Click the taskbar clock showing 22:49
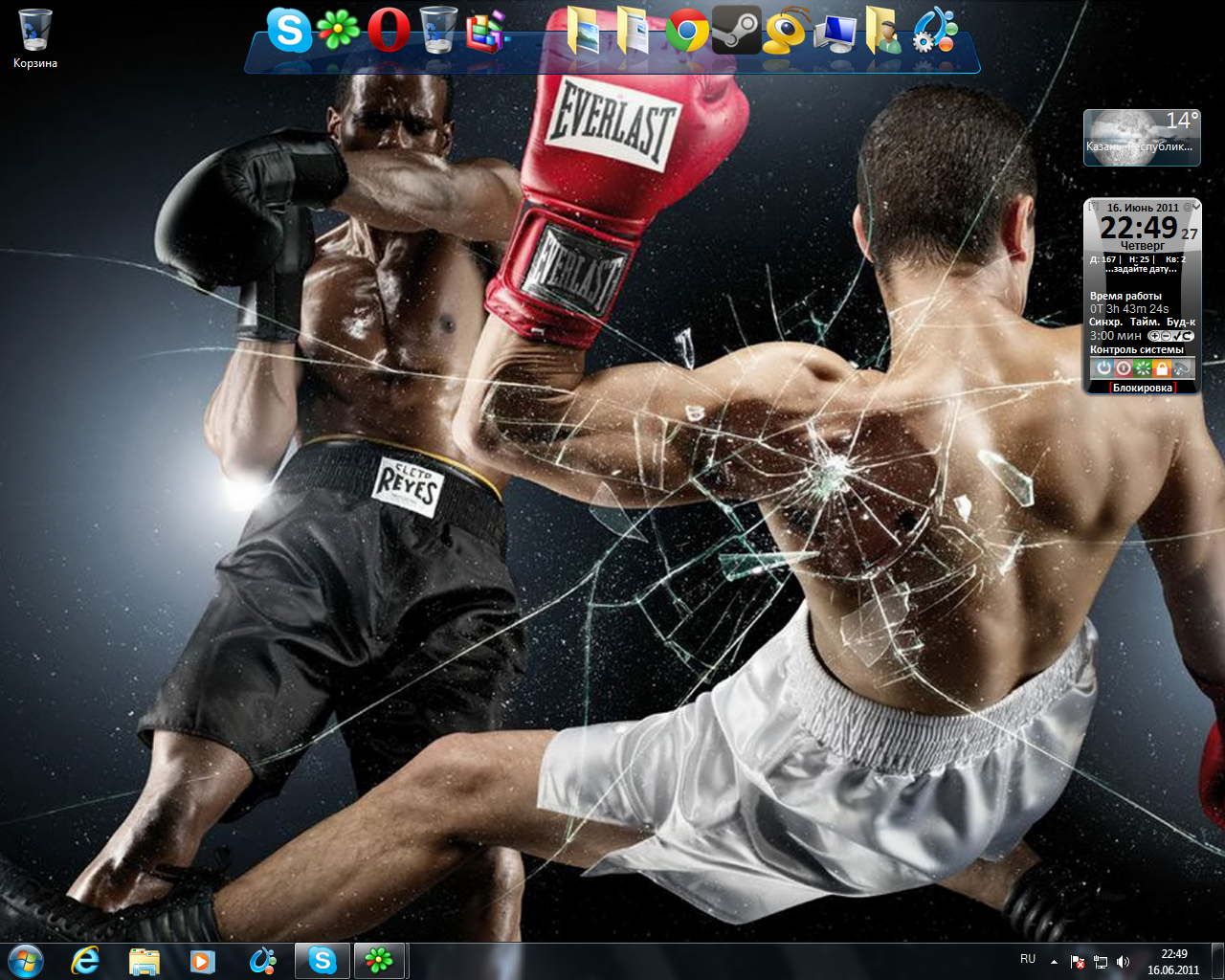1225x980 pixels. pos(1173,961)
